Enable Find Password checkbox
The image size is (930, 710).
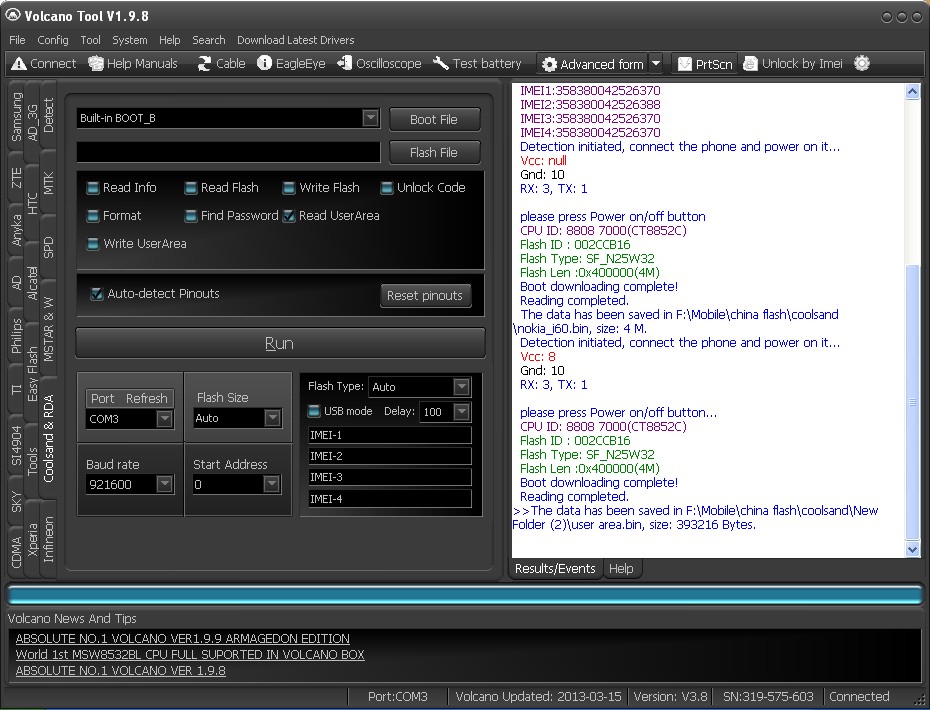[190, 216]
